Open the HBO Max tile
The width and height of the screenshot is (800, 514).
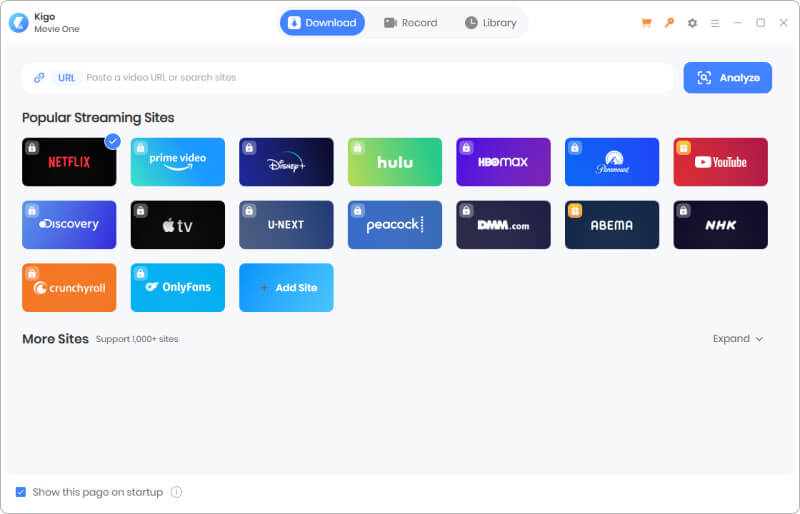[x=504, y=162]
